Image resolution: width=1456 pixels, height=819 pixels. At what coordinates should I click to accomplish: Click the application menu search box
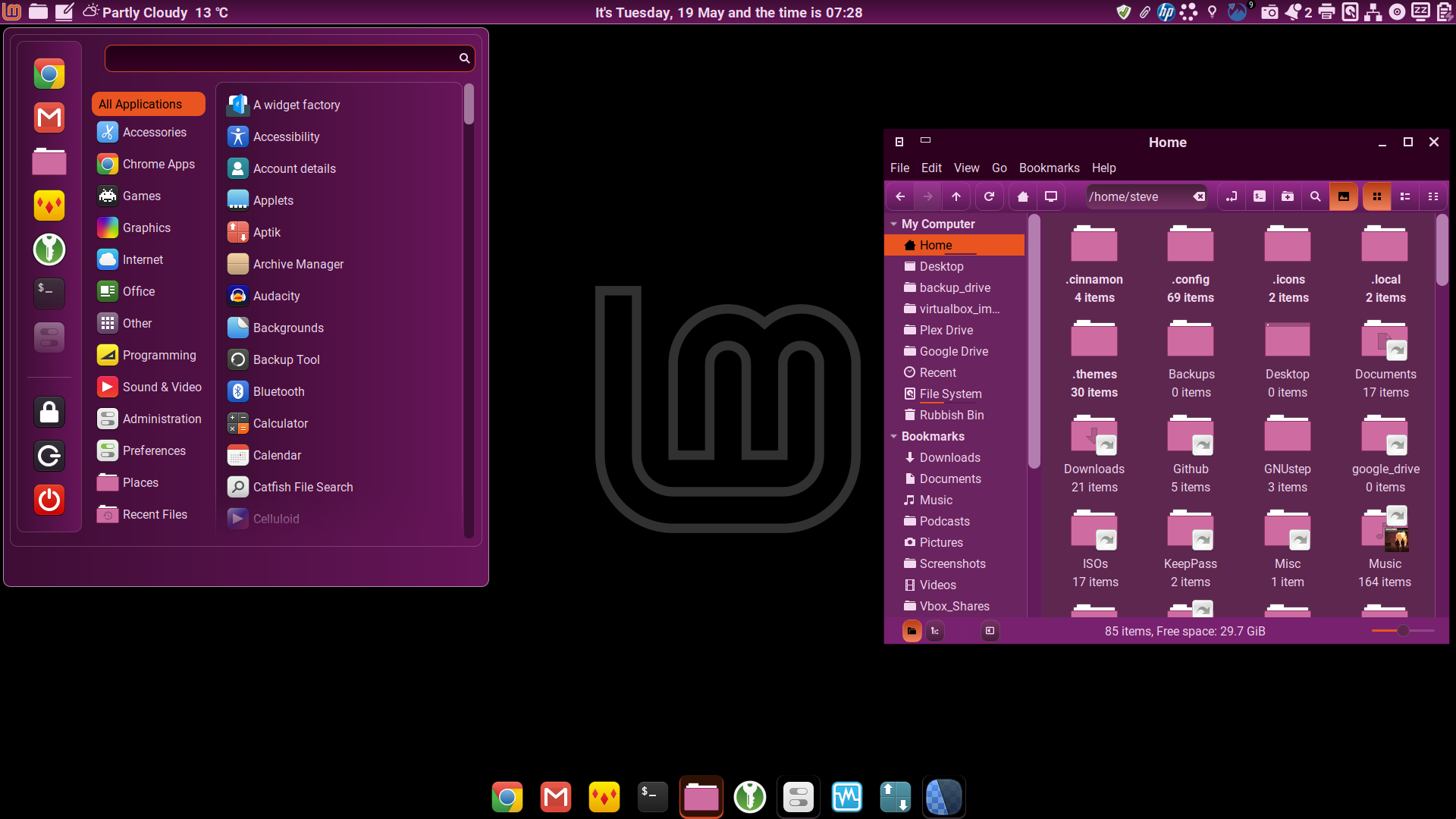point(290,58)
